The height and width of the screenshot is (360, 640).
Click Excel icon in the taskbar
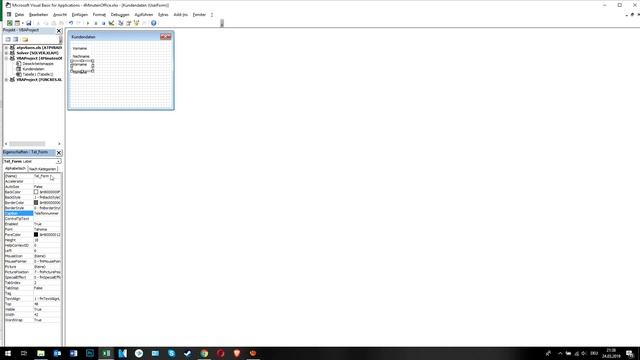(x=106, y=353)
